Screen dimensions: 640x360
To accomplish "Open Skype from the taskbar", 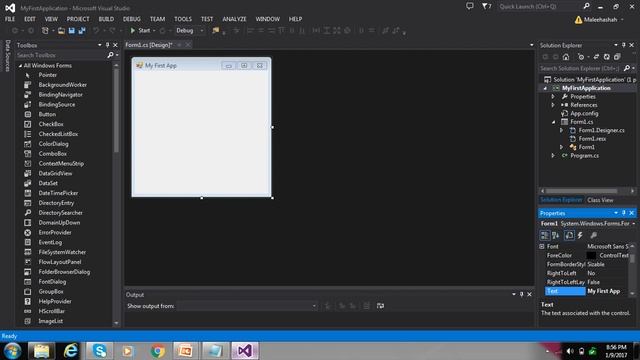I will coord(99,350).
